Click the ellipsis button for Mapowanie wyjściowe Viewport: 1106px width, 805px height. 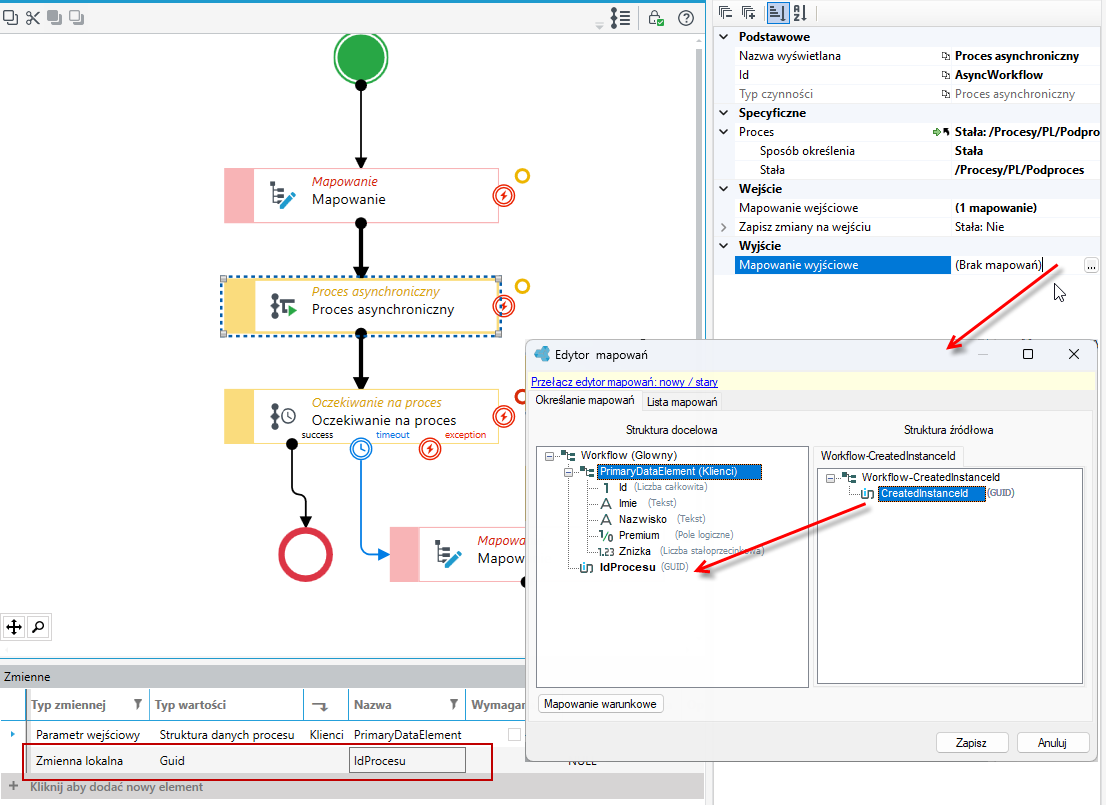(1090, 265)
